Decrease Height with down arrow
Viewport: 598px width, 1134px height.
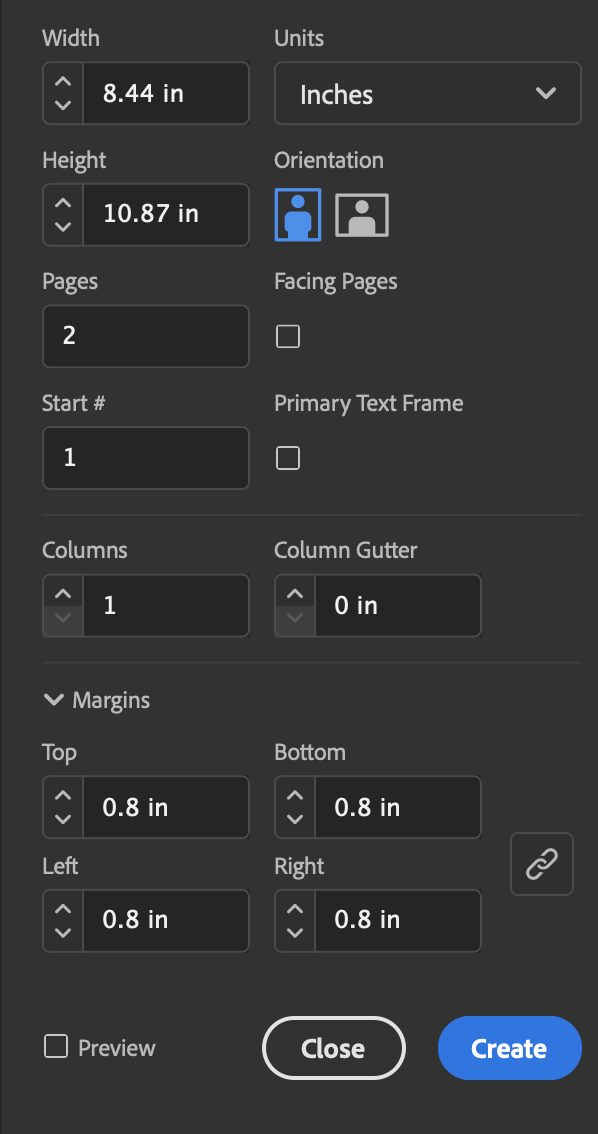coord(63,227)
